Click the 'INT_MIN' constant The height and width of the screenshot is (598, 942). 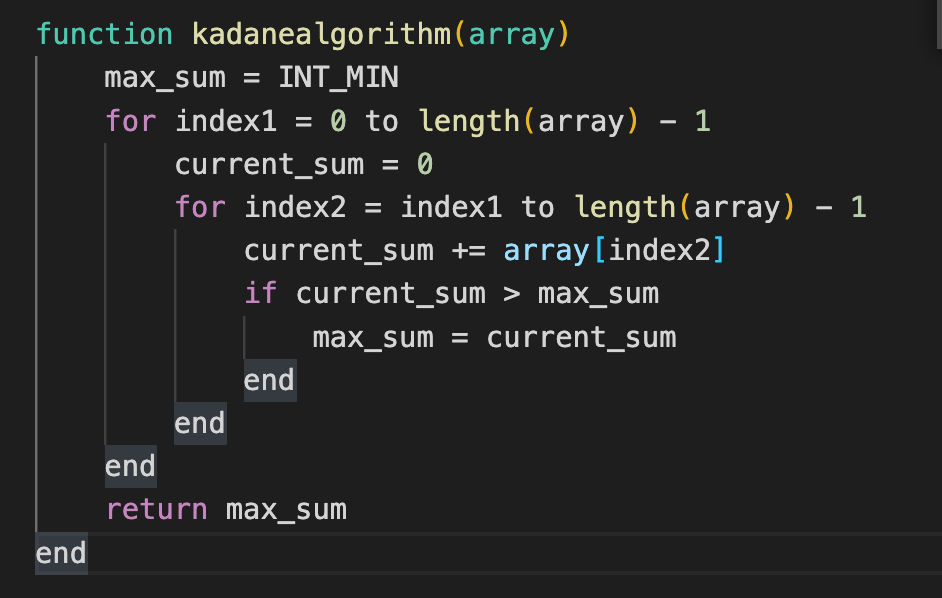pos(339,78)
